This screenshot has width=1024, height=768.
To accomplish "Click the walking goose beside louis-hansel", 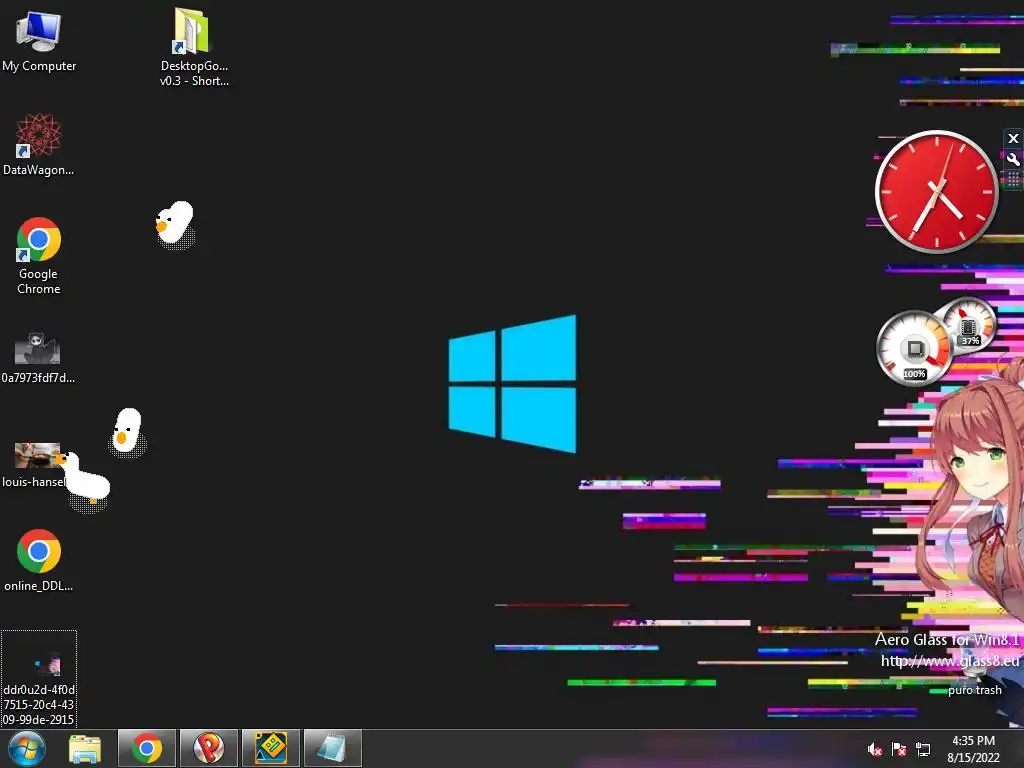I will click(85, 481).
